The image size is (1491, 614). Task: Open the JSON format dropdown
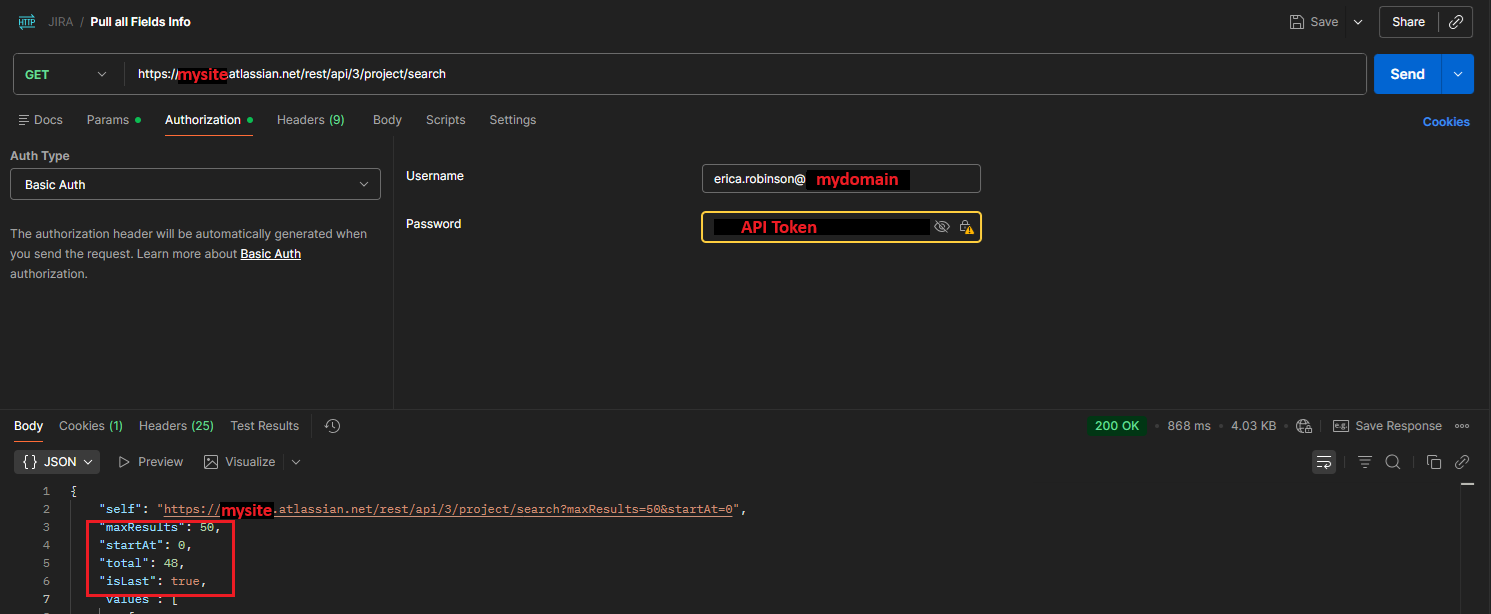(x=59, y=462)
